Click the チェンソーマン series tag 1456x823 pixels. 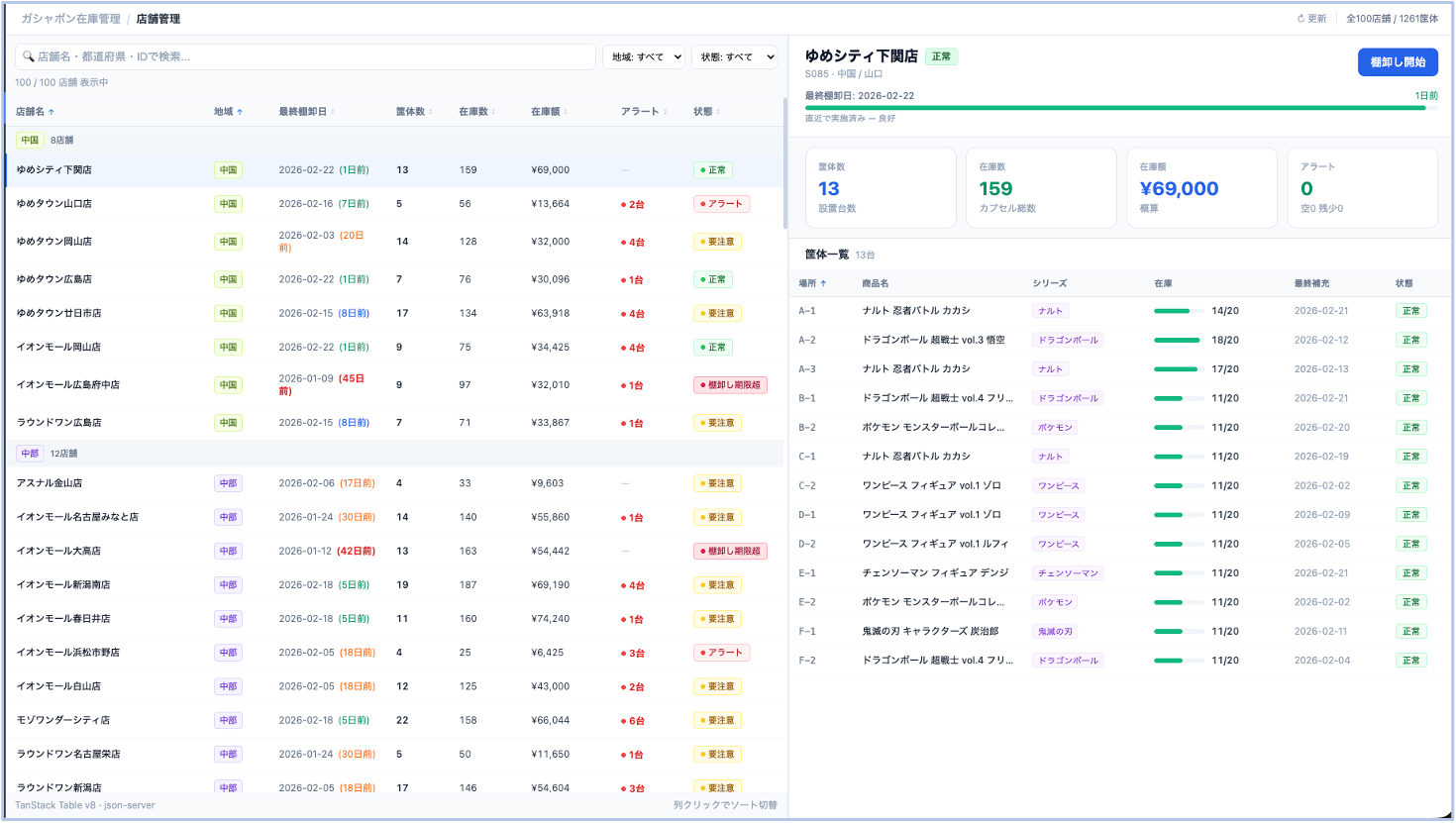coord(1067,573)
